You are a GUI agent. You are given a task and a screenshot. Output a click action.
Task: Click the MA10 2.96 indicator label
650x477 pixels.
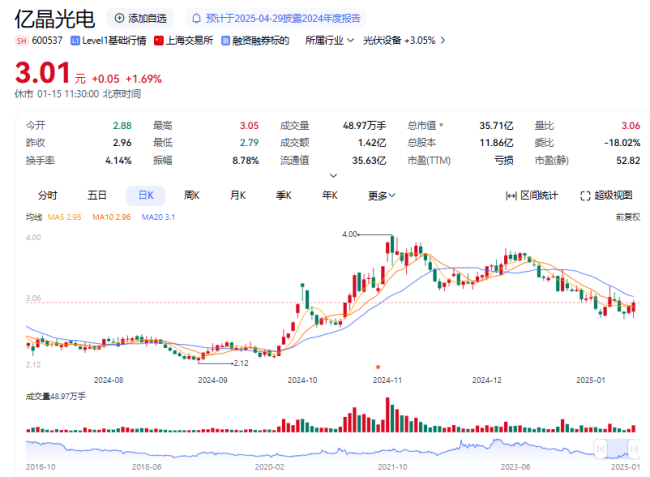[x=112, y=217]
